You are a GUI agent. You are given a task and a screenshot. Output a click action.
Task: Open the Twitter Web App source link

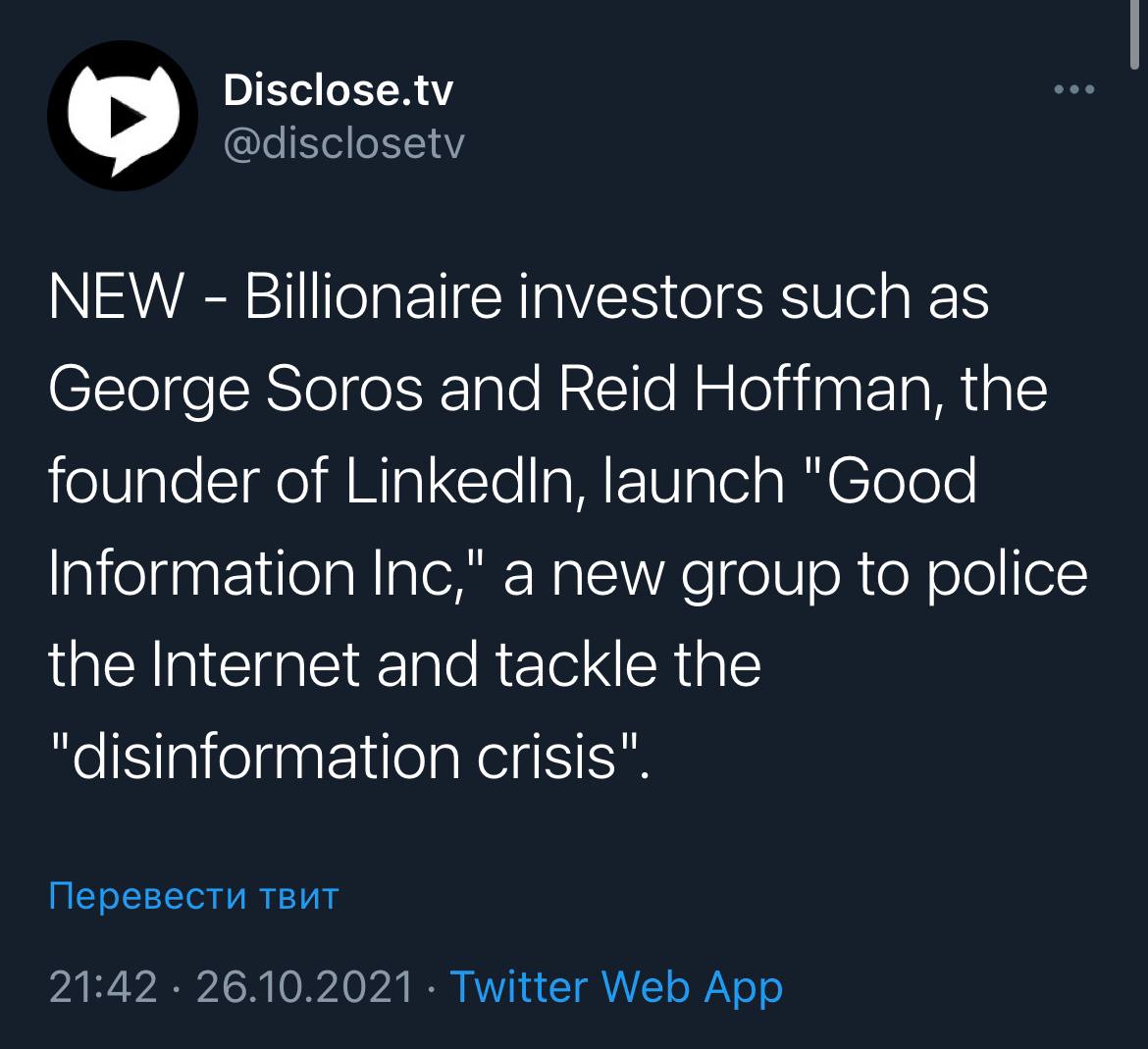click(615, 986)
